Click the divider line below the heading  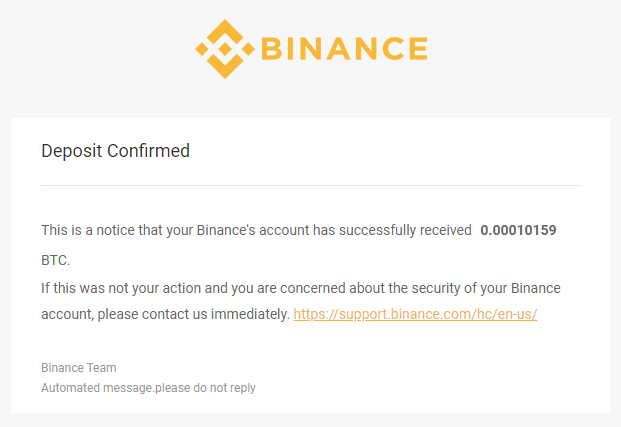(310, 186)
